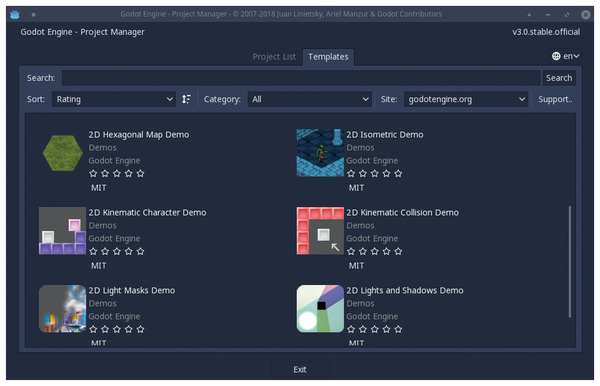Open the 2D Kinematic Character Demo title link
The image size is (600, 386).
(x=147, y=213)
